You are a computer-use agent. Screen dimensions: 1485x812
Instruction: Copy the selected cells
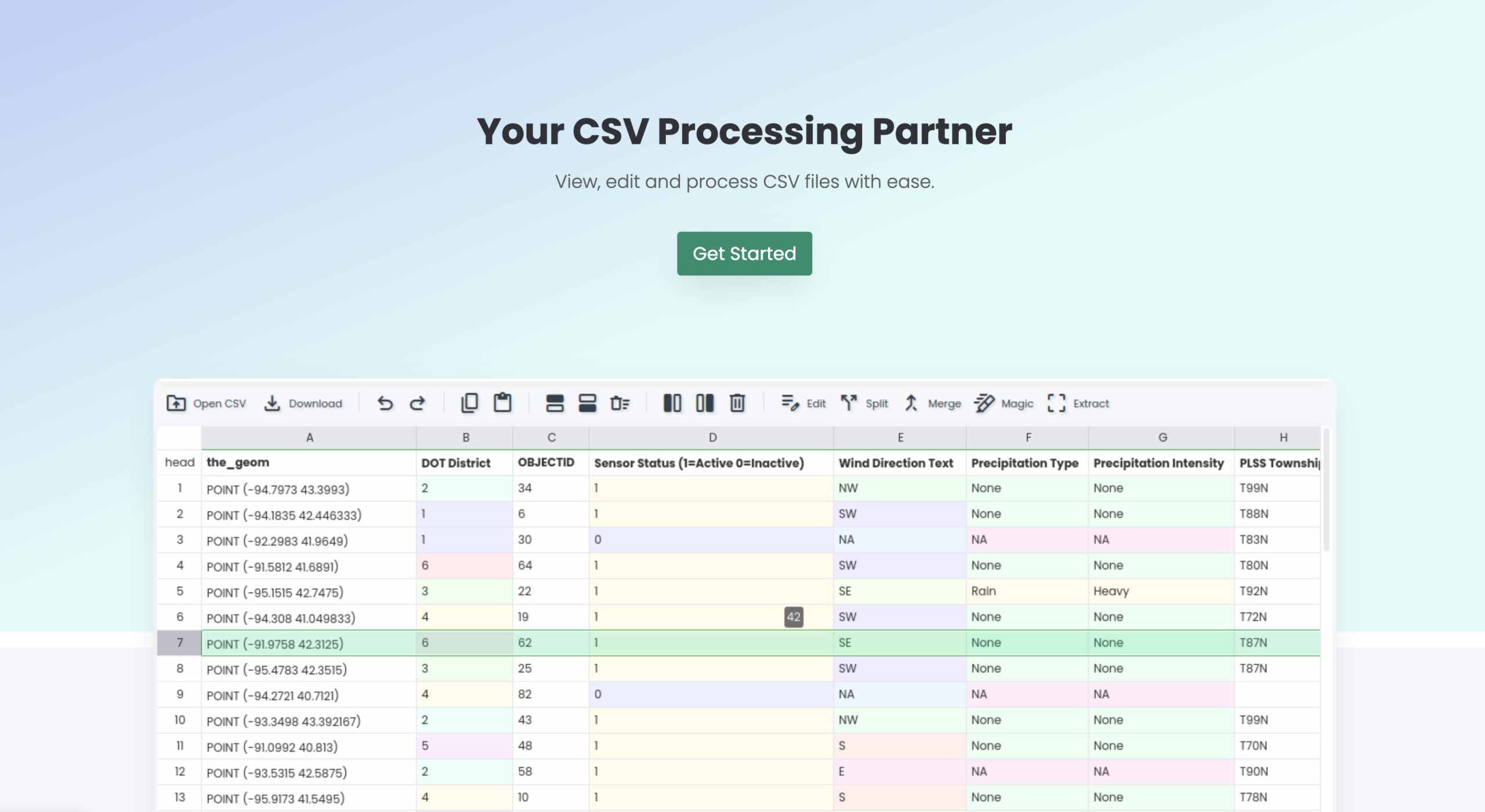[469, 403]
